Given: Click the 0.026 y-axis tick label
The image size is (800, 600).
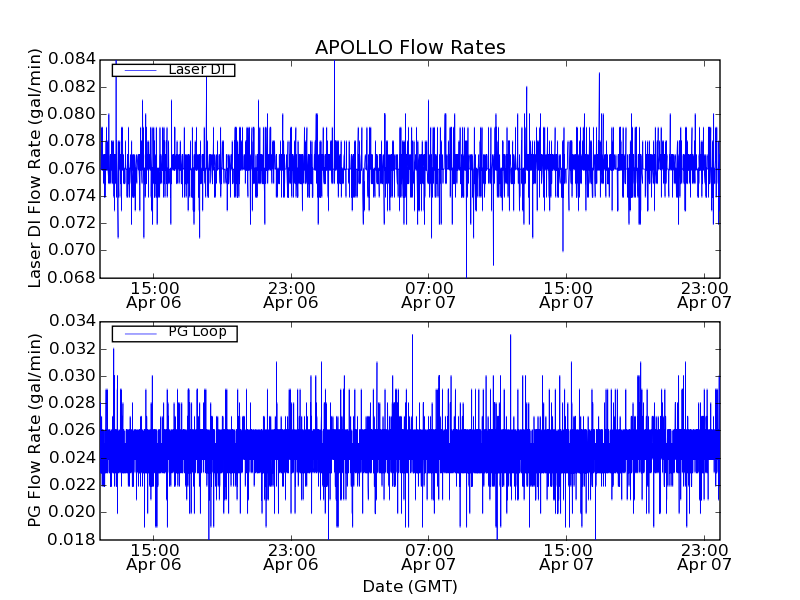Looking at the screenshot, I should (x=72, y=430).
